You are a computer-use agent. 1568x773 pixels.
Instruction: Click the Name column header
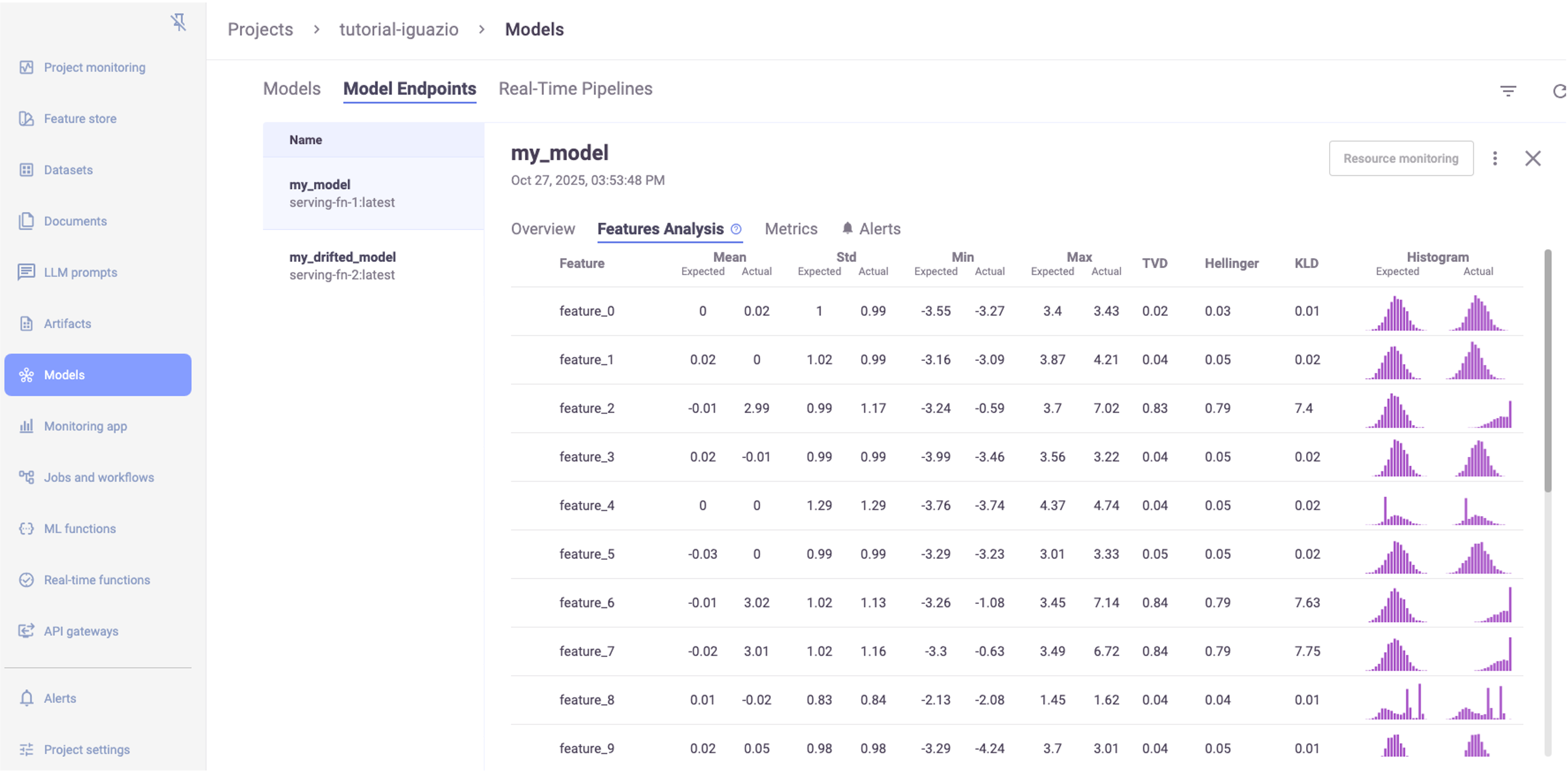tap(305, 140)
